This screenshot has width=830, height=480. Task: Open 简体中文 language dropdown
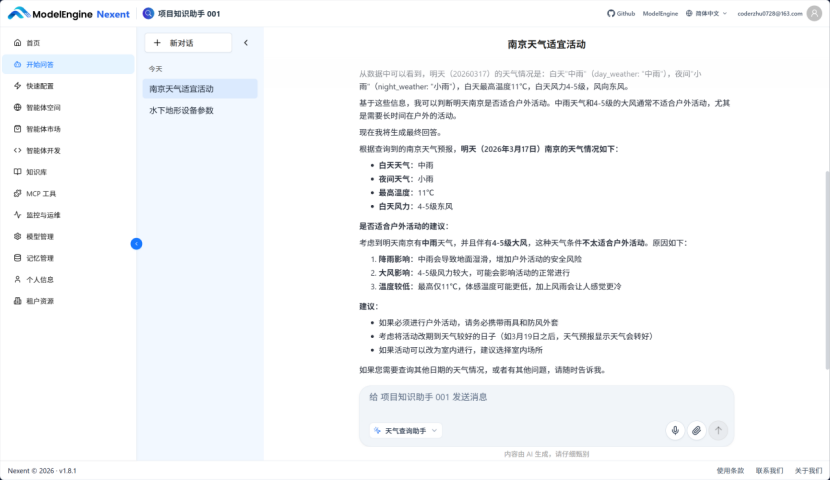[x=706, y=14]
